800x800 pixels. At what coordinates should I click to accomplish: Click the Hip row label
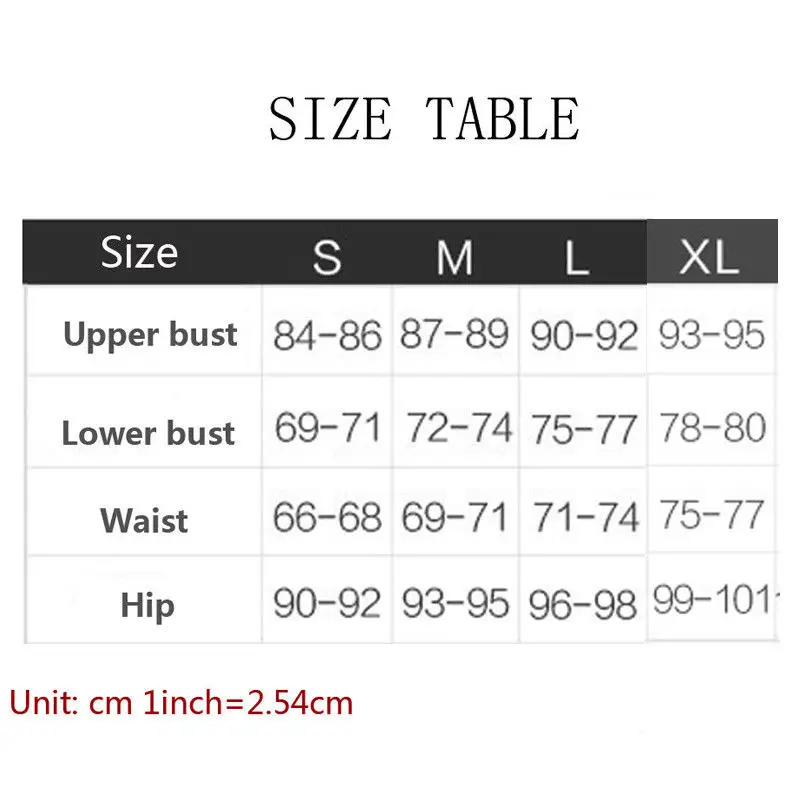click(x=148, y=606)
